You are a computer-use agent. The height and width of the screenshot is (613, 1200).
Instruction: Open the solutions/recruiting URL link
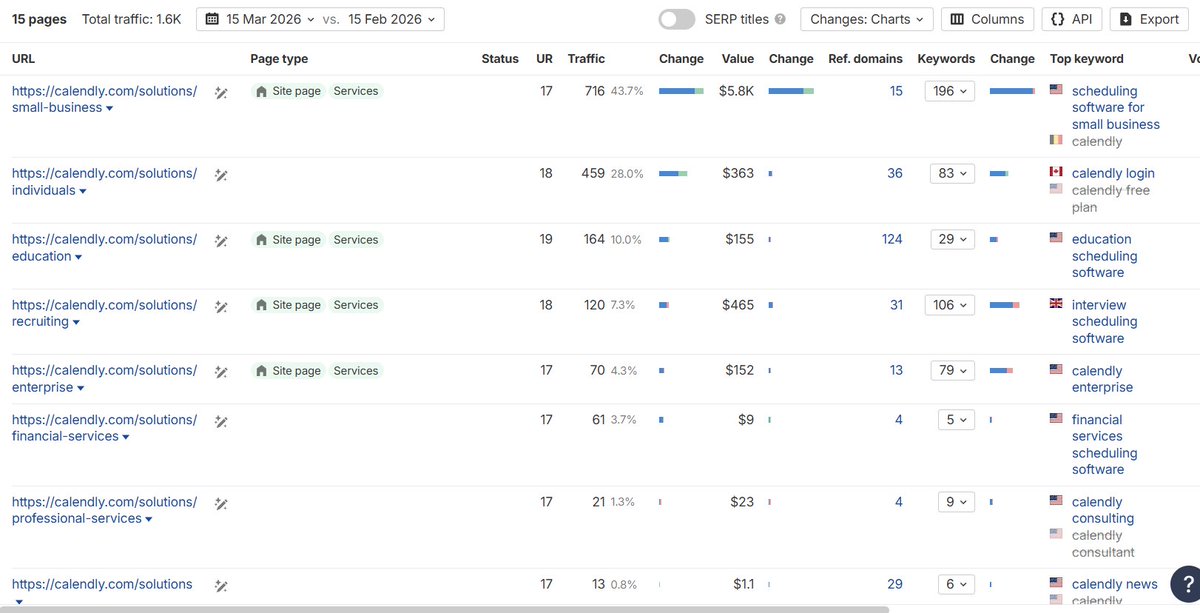pyautogui.click(x=104, y=313)
